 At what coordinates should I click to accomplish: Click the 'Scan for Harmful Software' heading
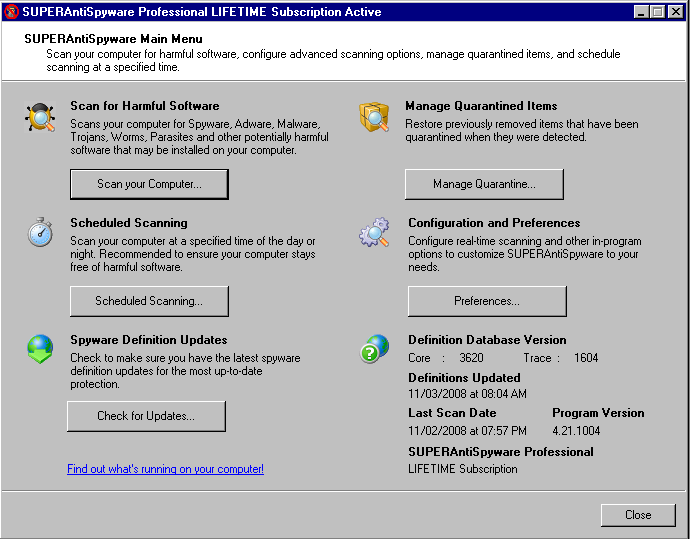pyautogui.click(x=144, y=106)
